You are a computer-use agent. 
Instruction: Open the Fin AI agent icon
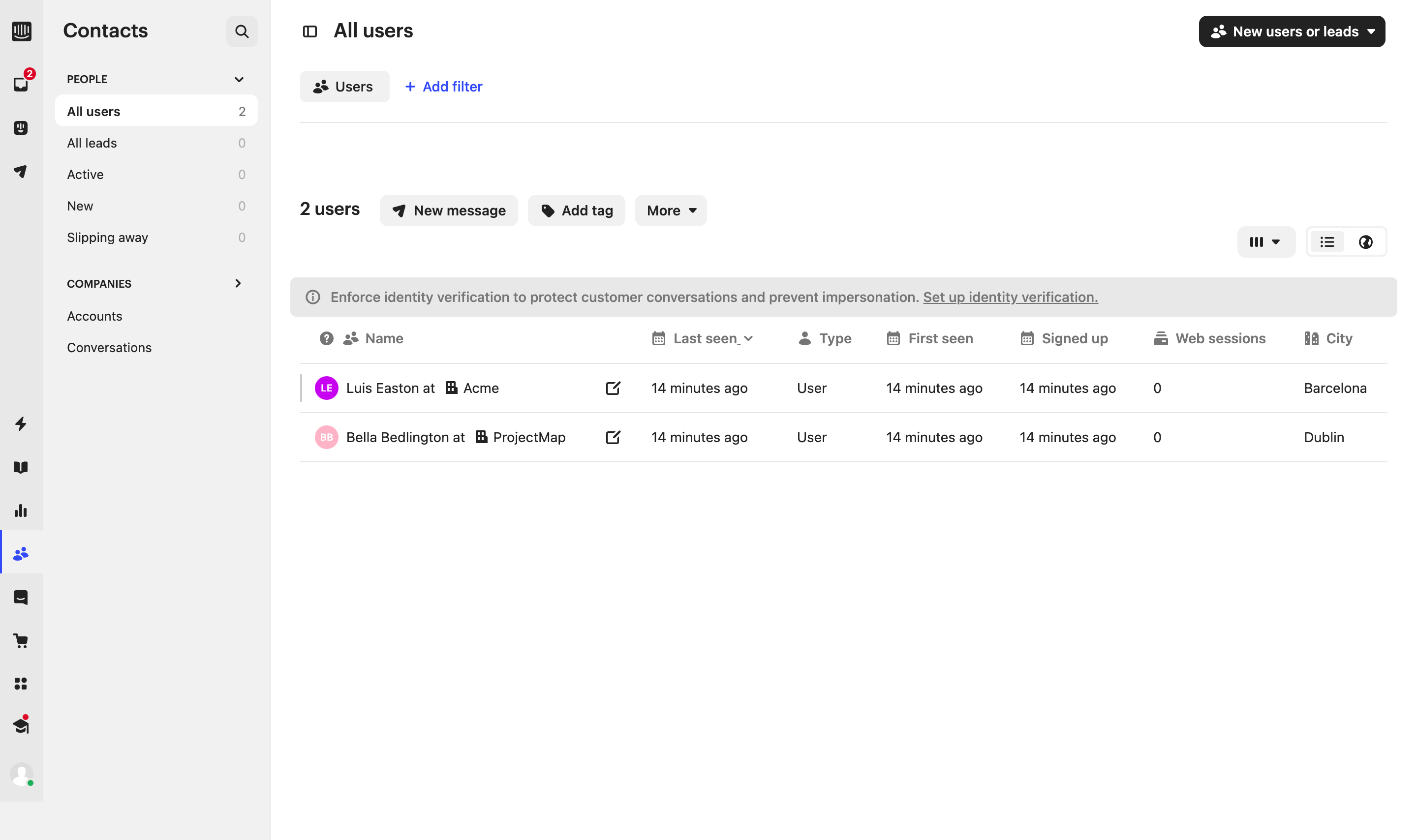point(21,128)
